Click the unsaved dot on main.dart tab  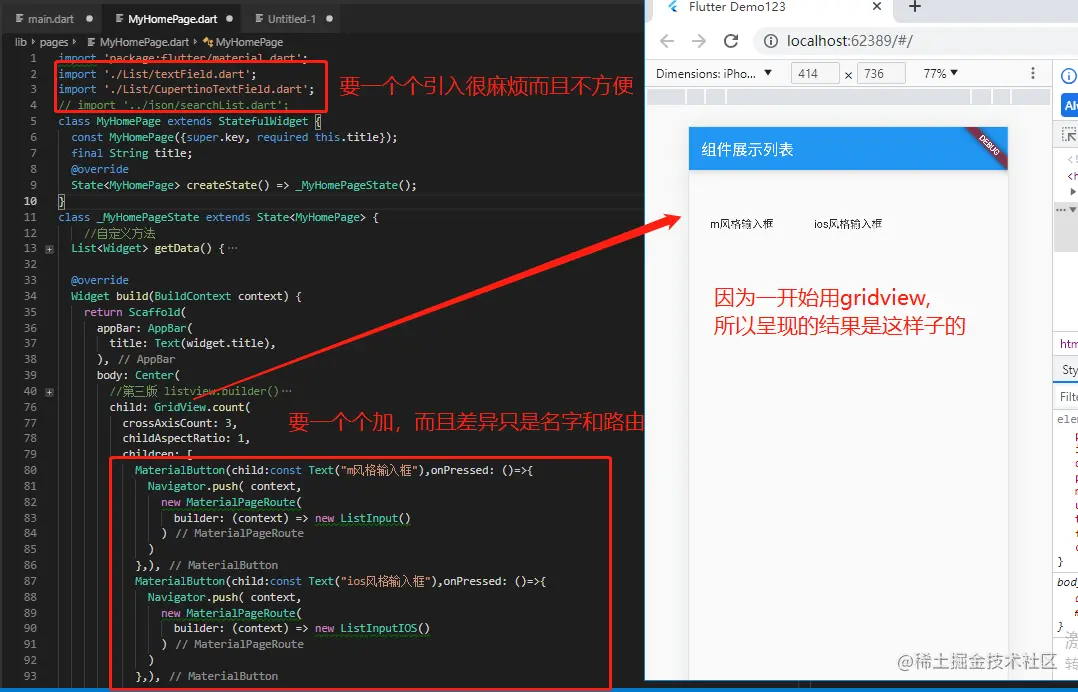click(89, 19)
